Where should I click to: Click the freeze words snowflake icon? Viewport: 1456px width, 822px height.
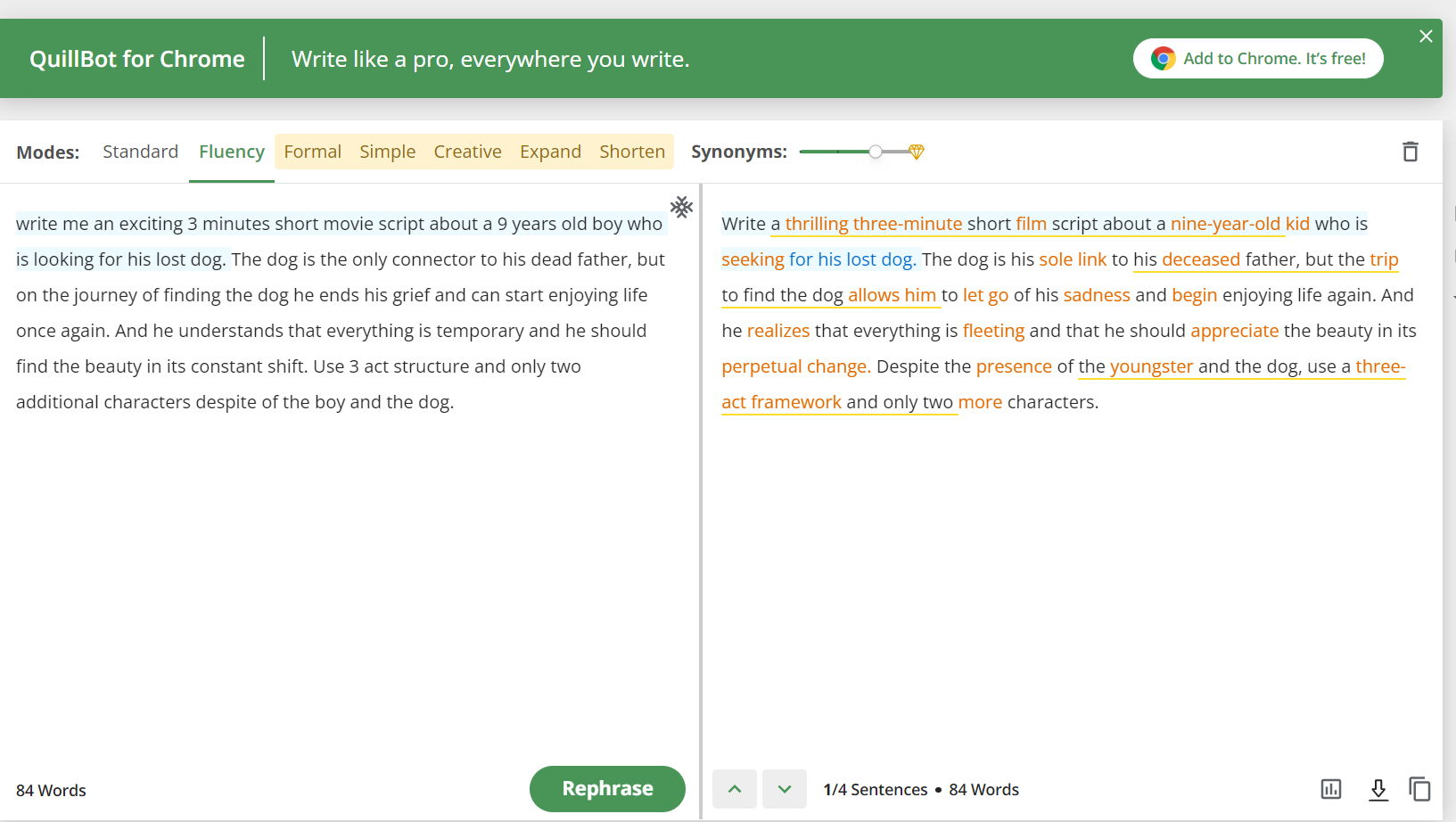682,207
